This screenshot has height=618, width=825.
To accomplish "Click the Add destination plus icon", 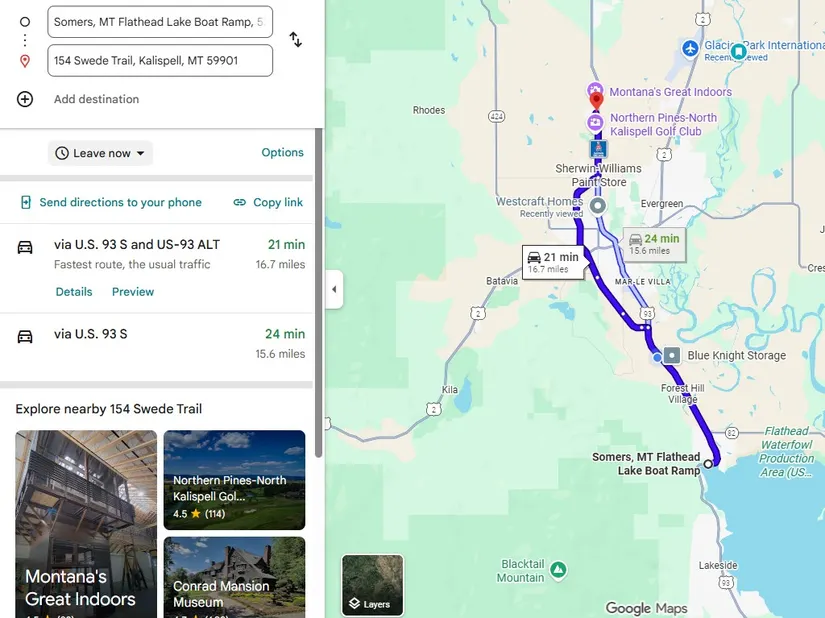I will click(25, 99).
